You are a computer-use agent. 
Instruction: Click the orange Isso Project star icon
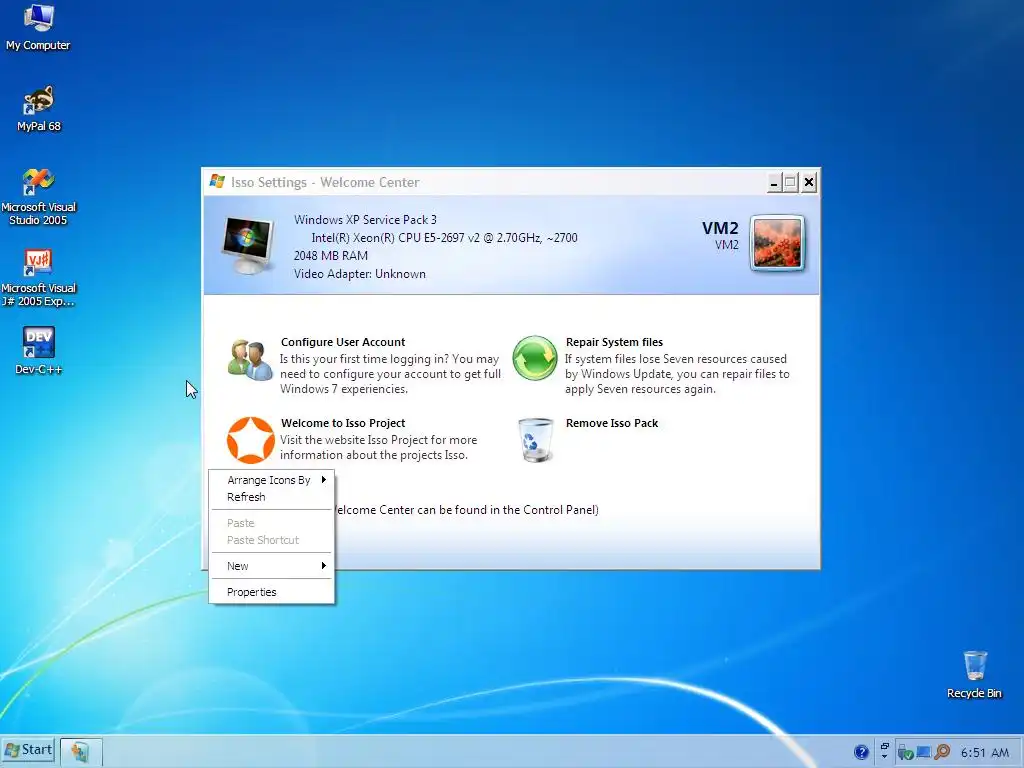coord(250,440)
